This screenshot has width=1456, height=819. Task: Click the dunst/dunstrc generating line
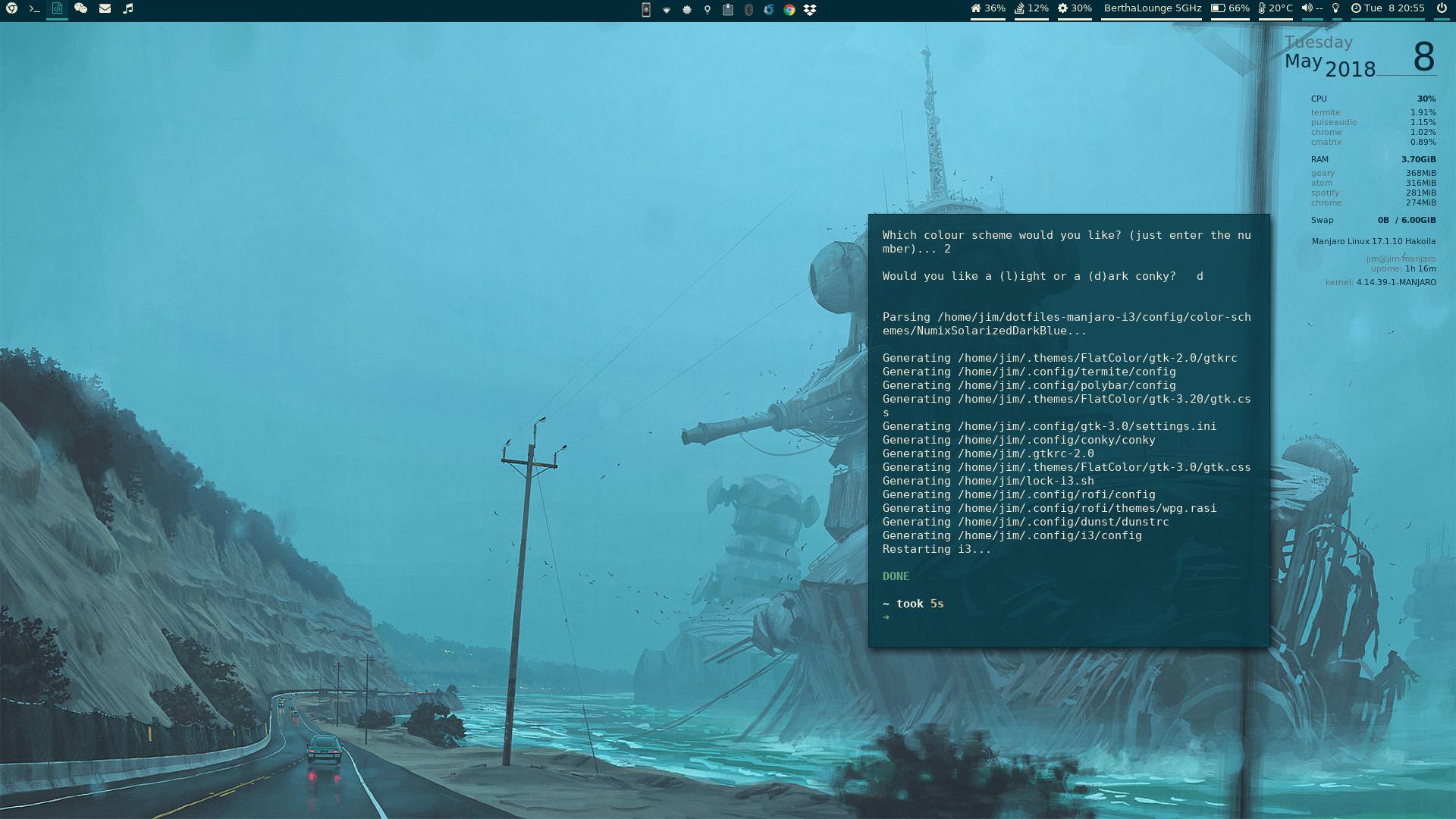coord(1025,522)
